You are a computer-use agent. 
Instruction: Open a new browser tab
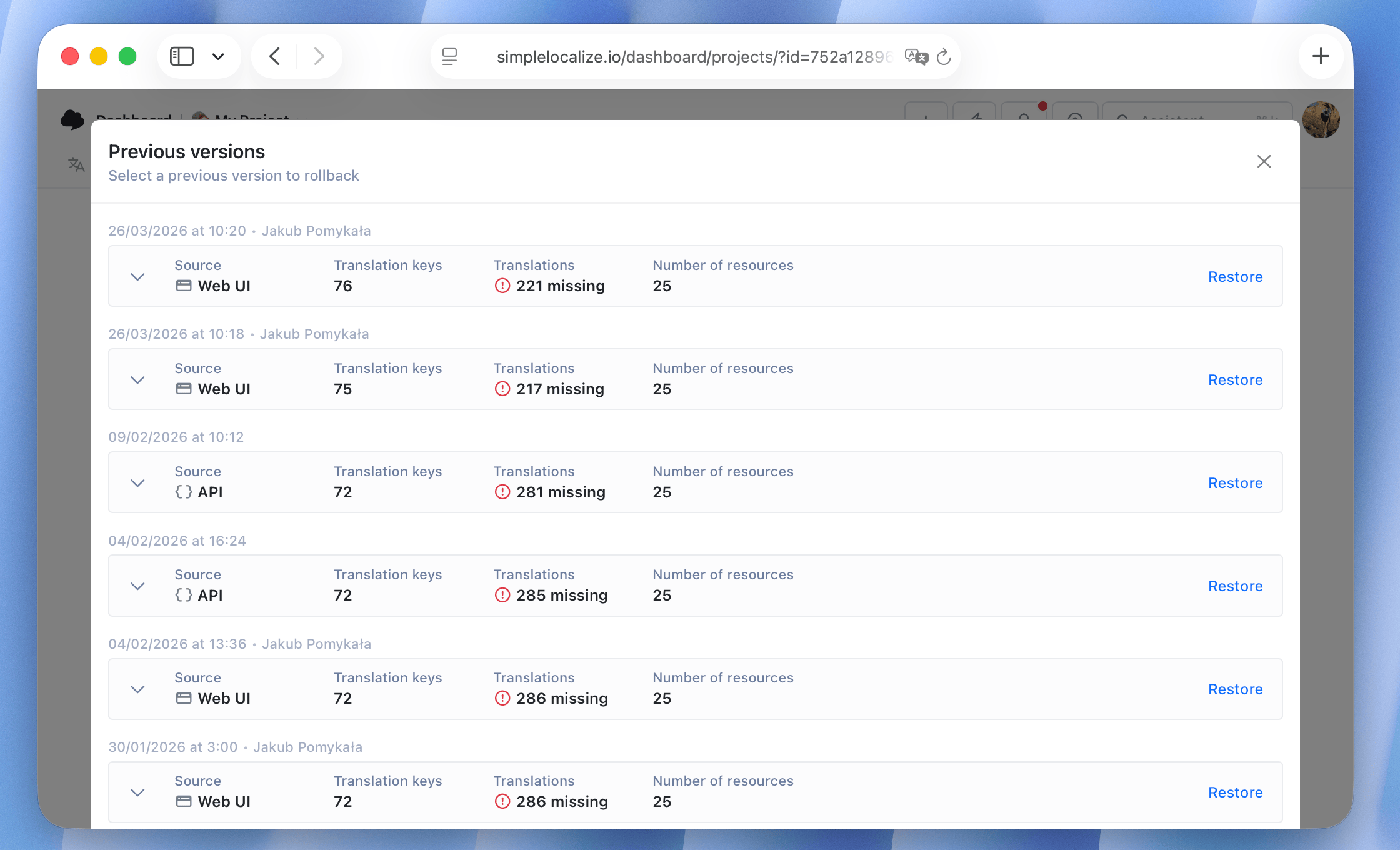tap(1321, 56)
